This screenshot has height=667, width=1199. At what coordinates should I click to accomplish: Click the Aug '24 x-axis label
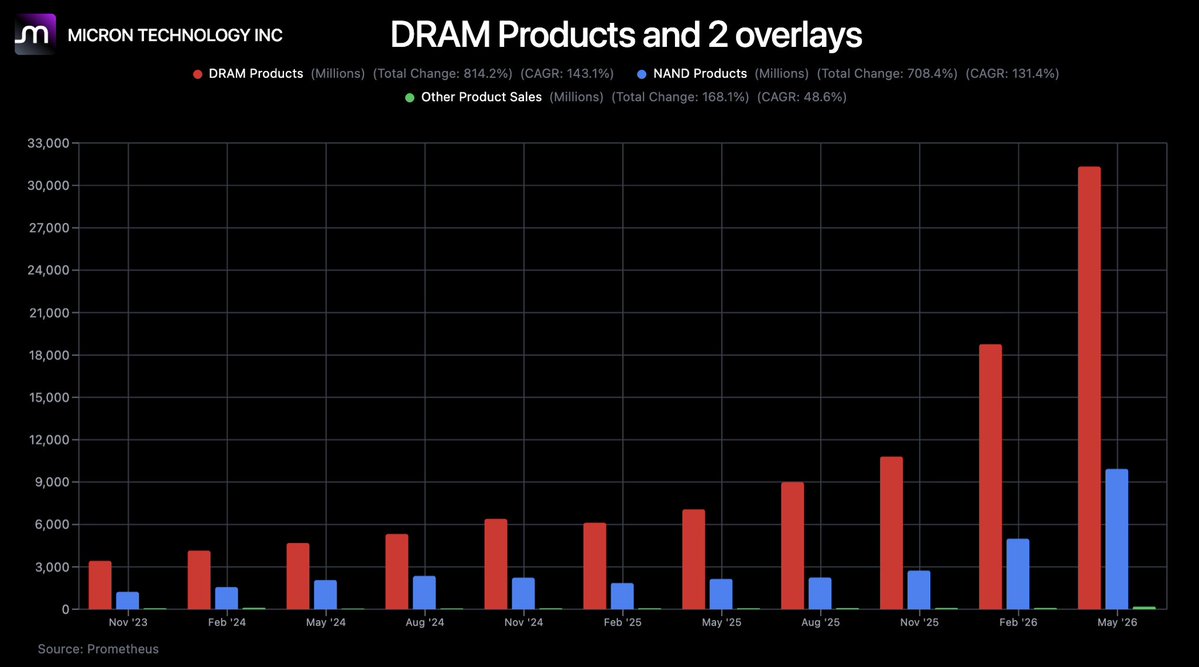point(425,623)
